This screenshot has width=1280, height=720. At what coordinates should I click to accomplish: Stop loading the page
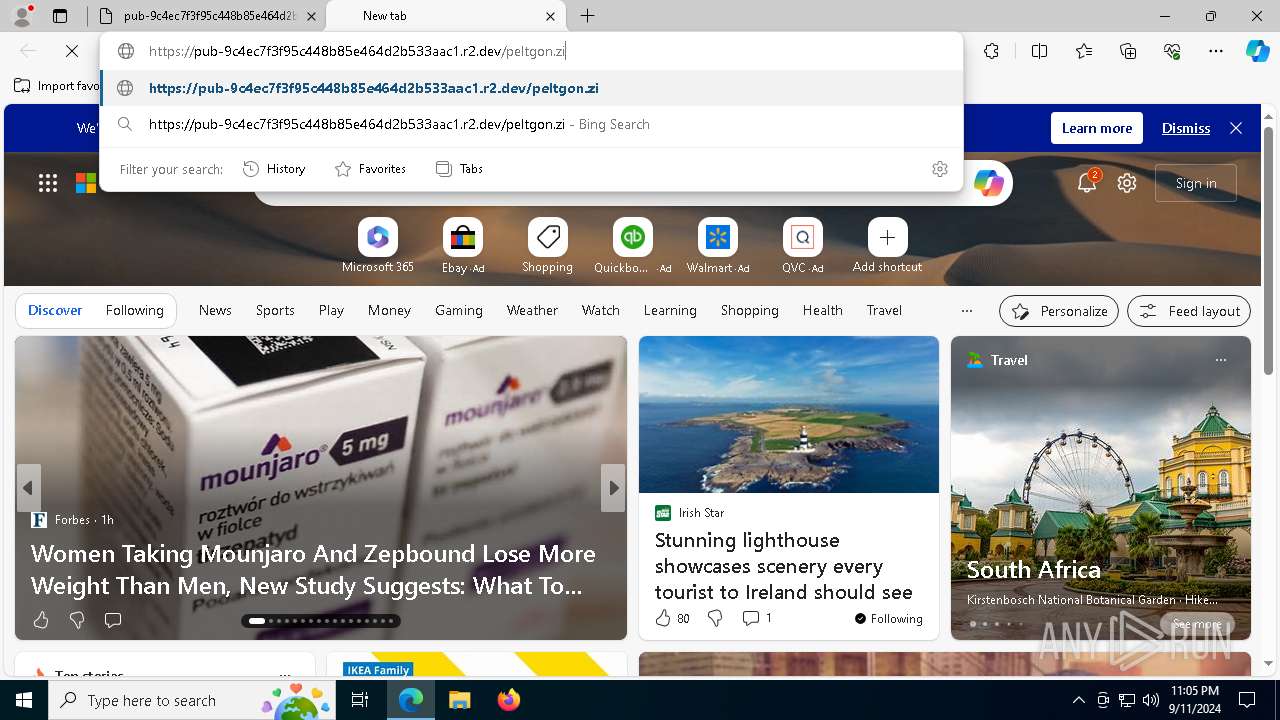pos(72,51)
